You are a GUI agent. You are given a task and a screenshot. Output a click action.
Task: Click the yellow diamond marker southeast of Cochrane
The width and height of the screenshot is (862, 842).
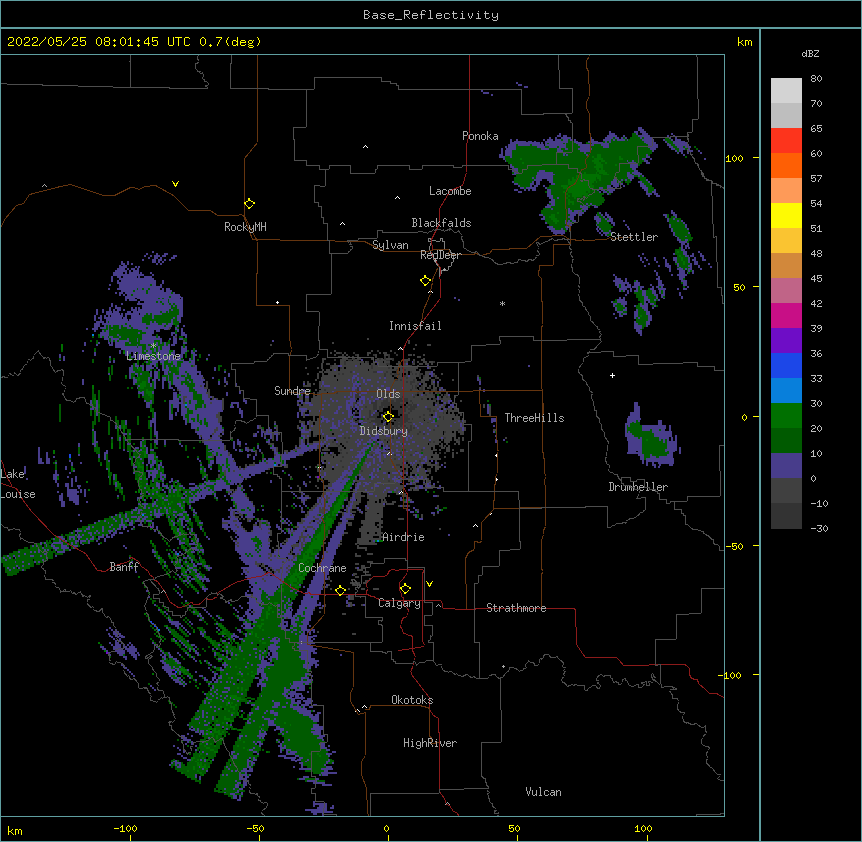tap(340, 590)
